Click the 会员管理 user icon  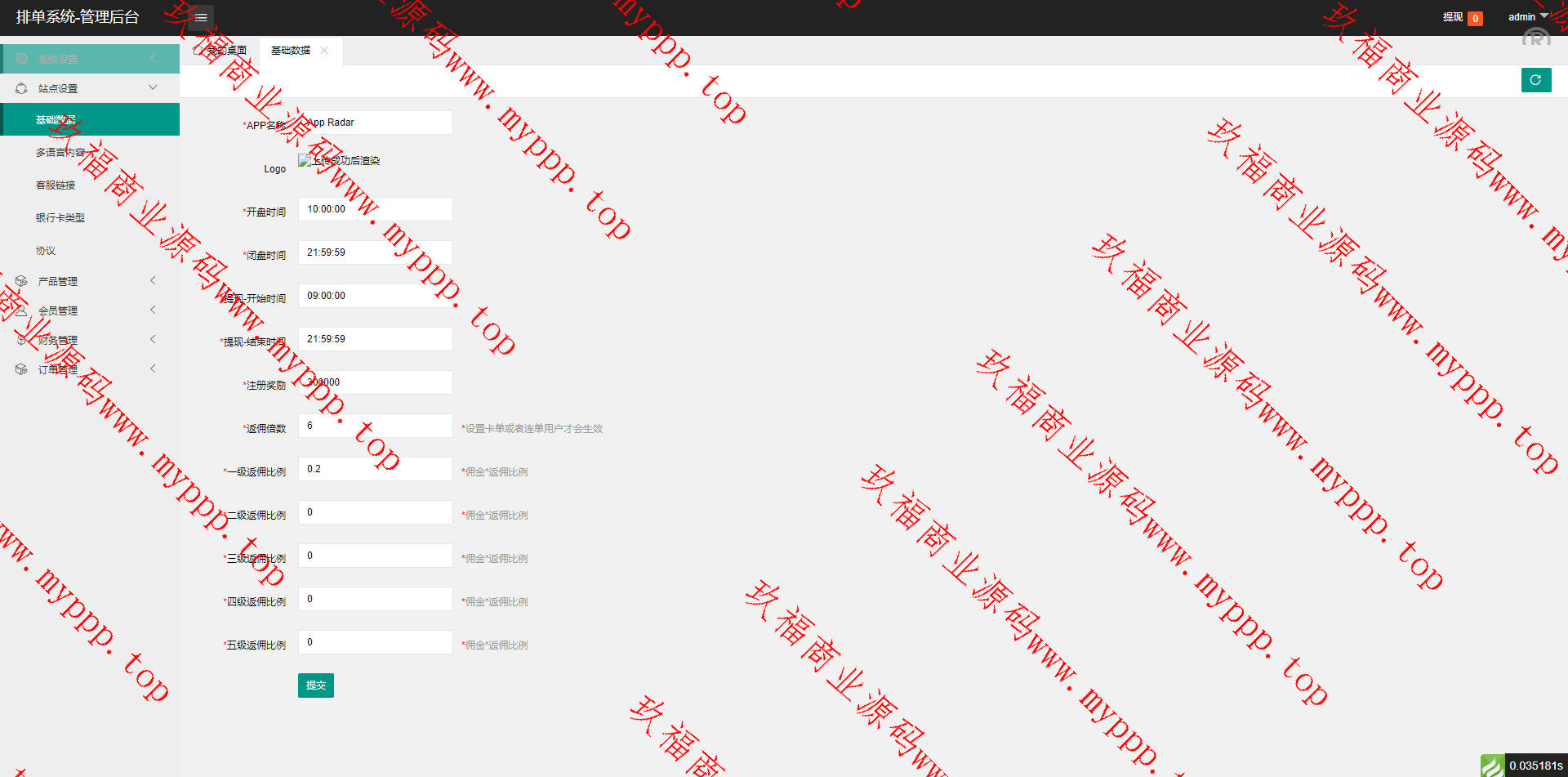(x=22, y=310)
